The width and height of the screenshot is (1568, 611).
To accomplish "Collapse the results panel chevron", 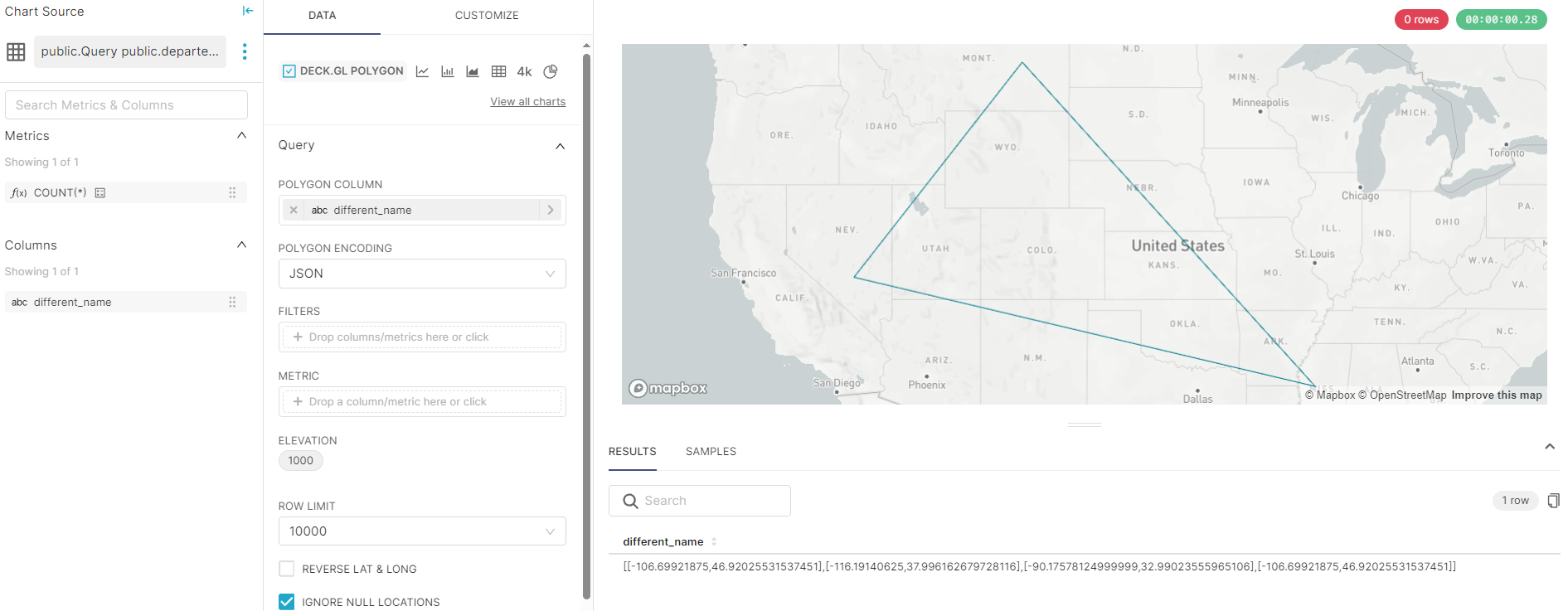I will [x=1550, y=446].
